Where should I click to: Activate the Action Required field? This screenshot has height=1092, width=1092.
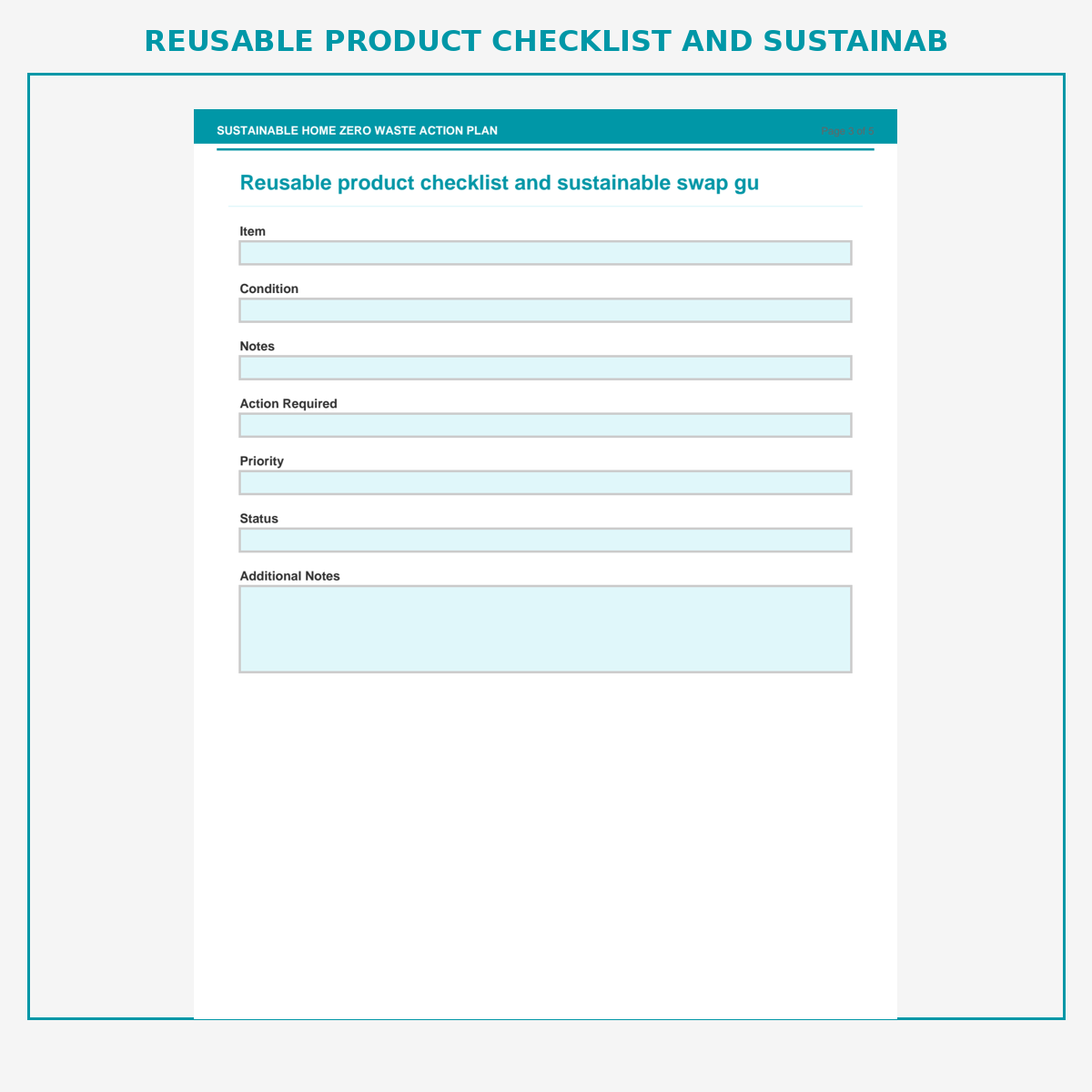545,425
